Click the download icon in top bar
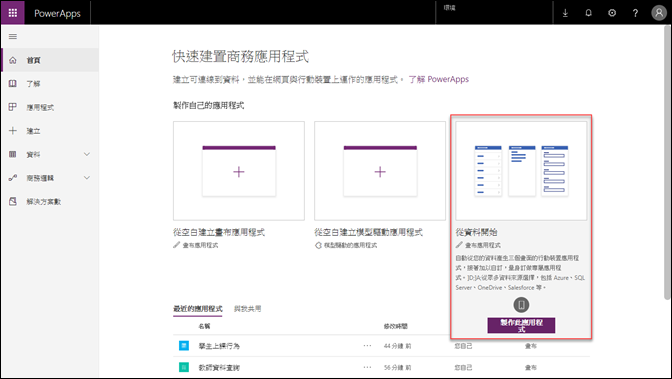 (565, 13)
